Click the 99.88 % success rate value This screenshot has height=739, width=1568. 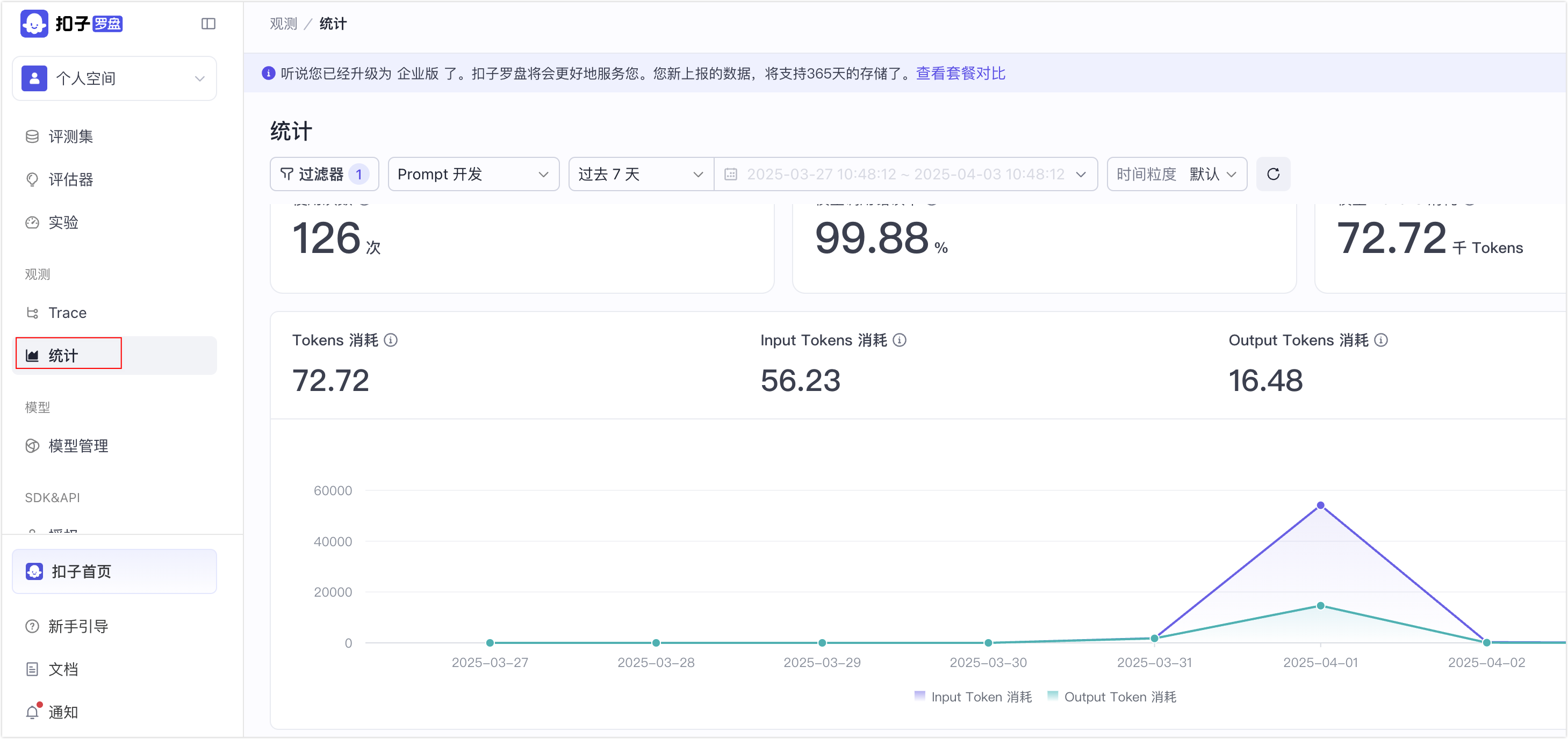881,238
